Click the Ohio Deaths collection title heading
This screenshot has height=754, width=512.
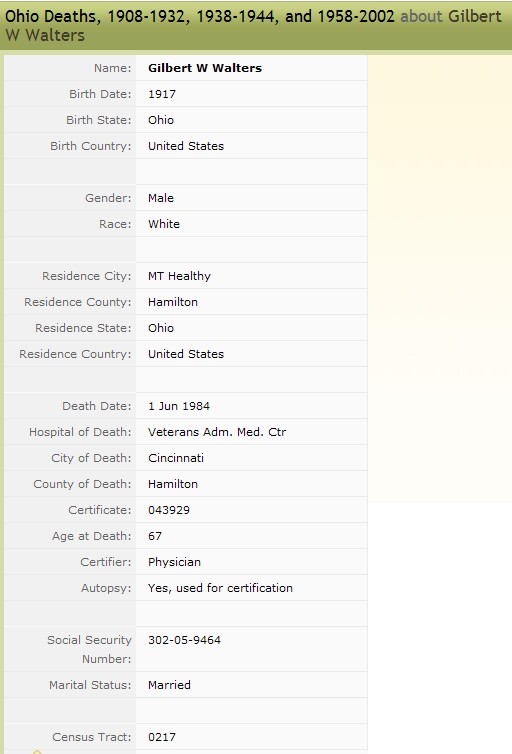click(x=200, y=16)
